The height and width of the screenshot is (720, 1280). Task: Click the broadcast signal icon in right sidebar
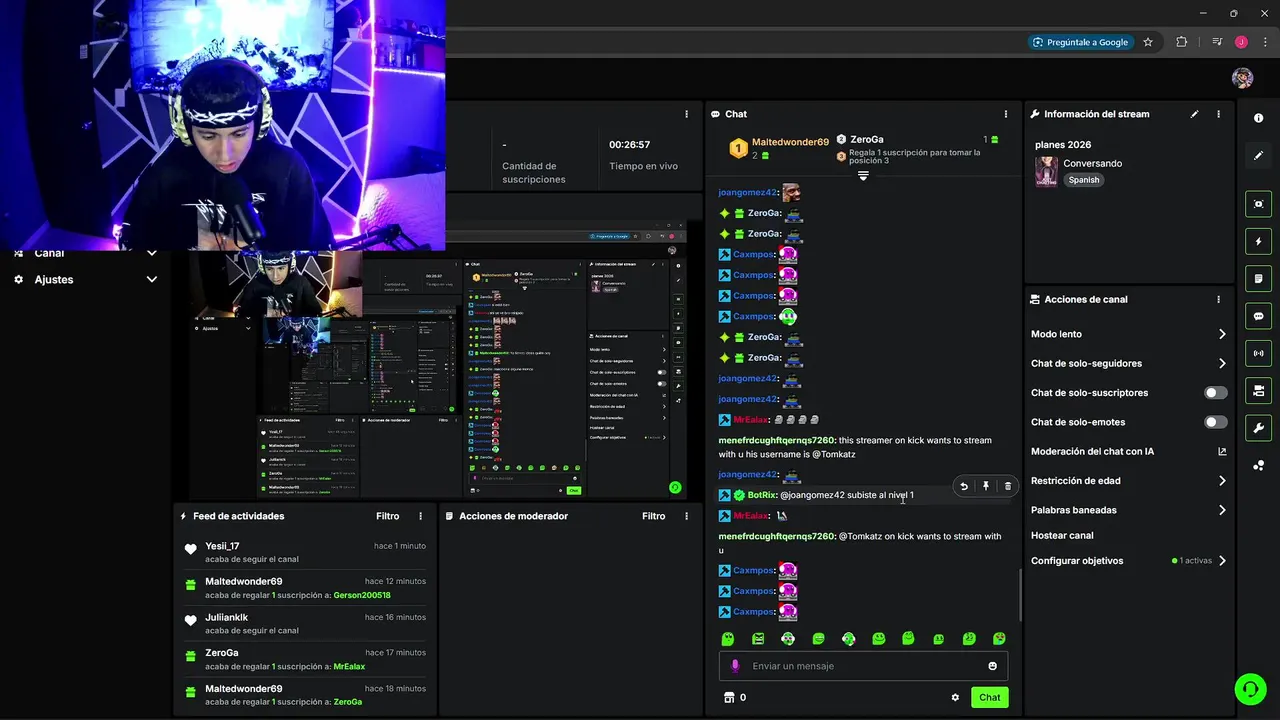pyautogui.click(x=1258, y=353)
